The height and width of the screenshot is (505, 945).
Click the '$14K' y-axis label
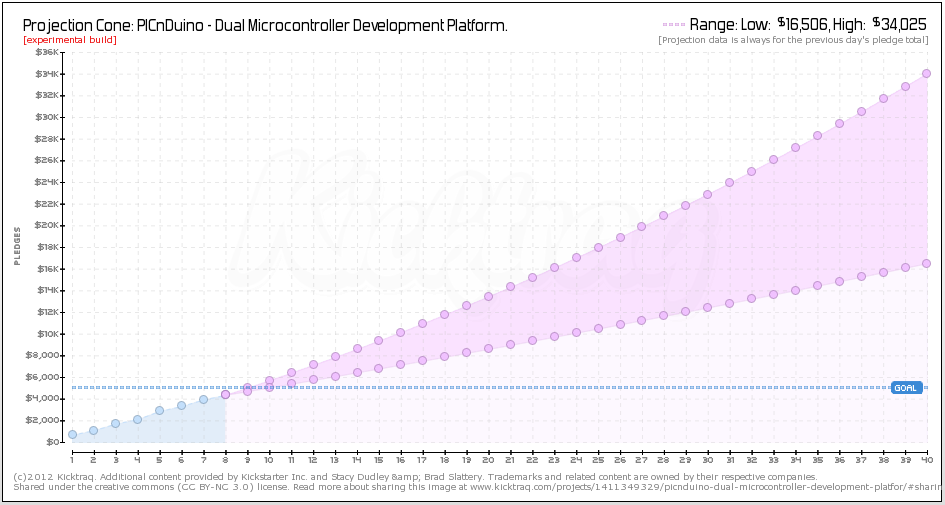[x=47, y=290]
